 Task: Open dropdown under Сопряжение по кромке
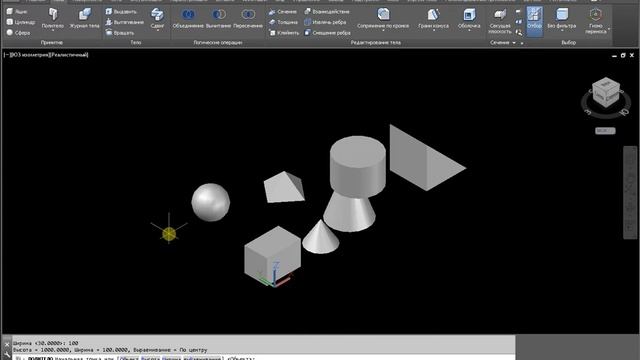pos(383,31)
